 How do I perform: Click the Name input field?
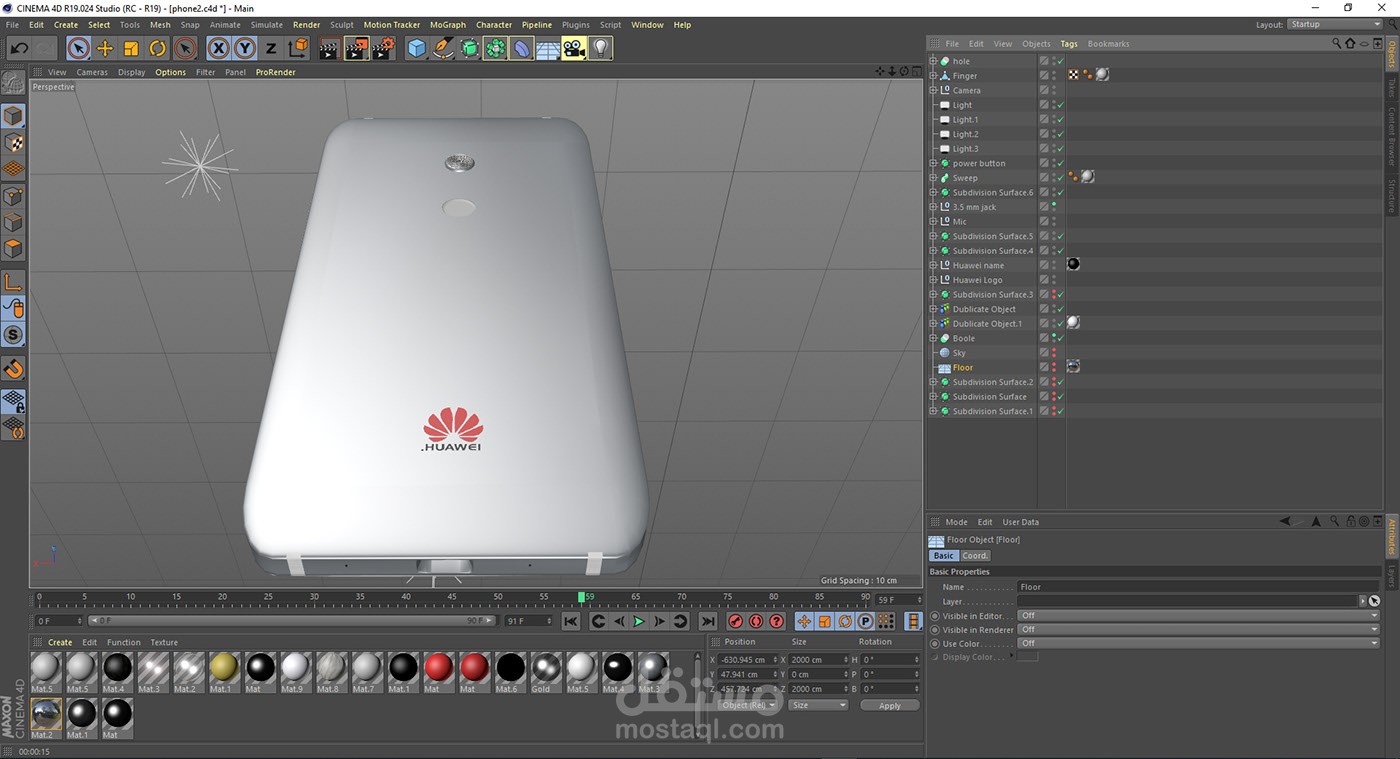tap(1198, 587)
